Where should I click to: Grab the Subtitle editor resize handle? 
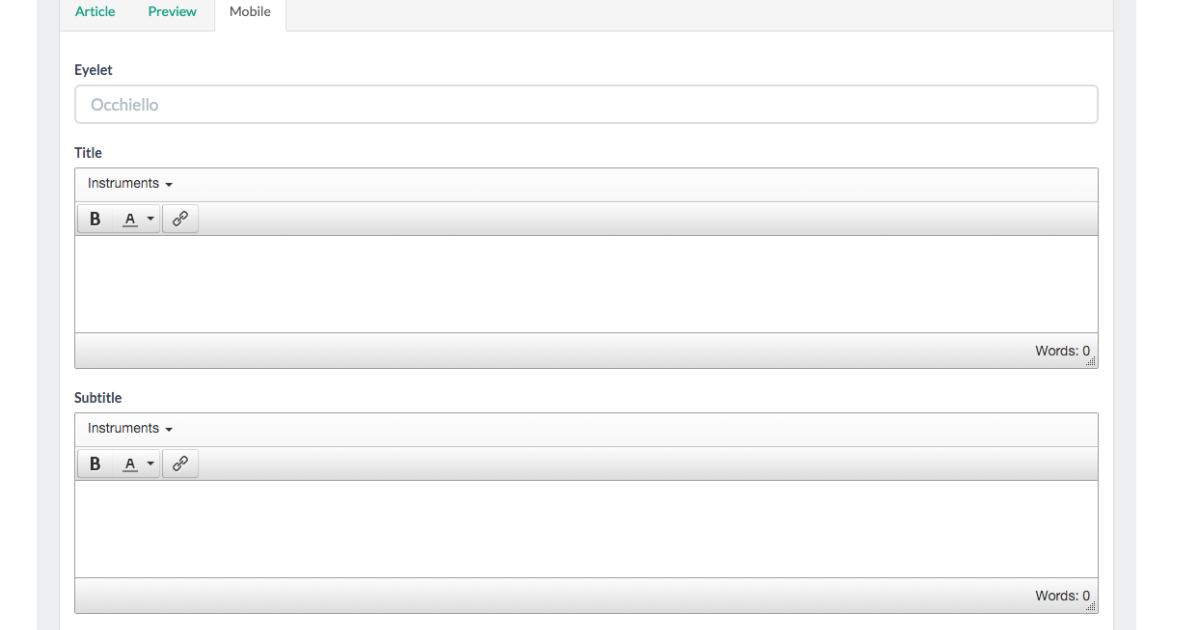[1091, 606]
